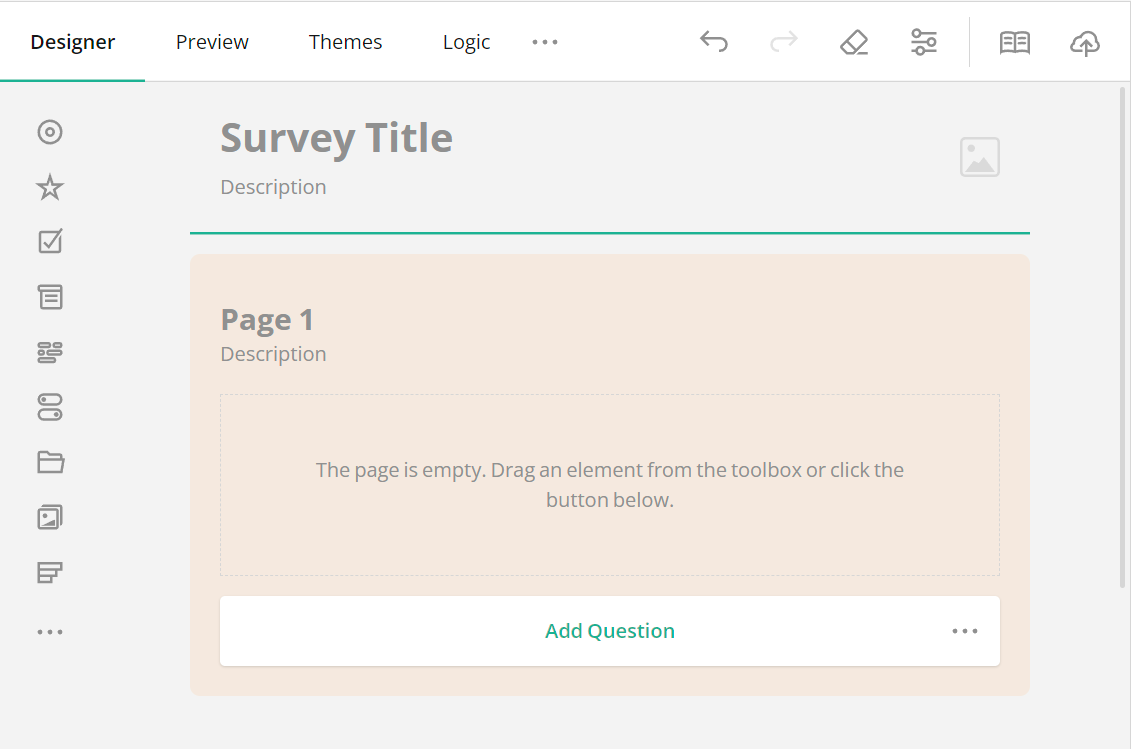
Task: Select the Image Picker toolbox icon
Action: tap(50, 517)
